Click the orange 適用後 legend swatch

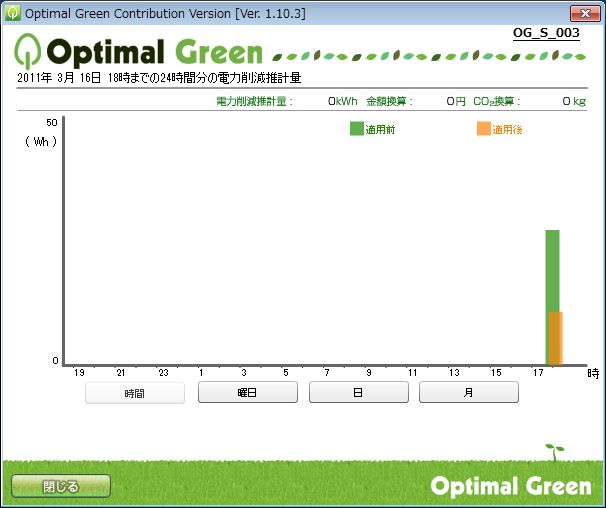483,129
